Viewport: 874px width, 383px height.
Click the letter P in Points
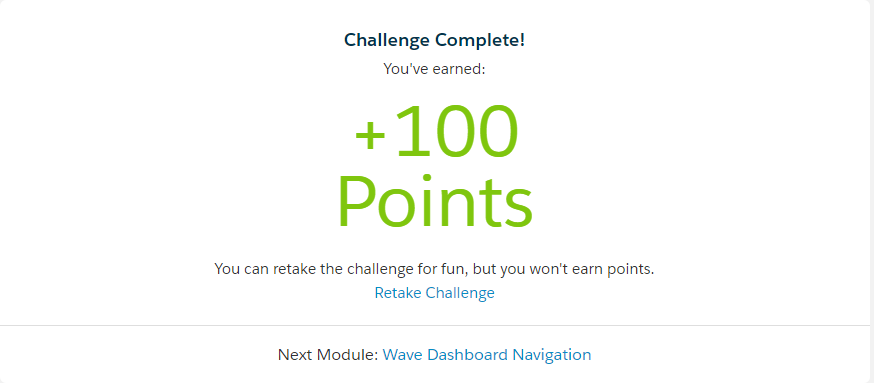click(356, 202)
